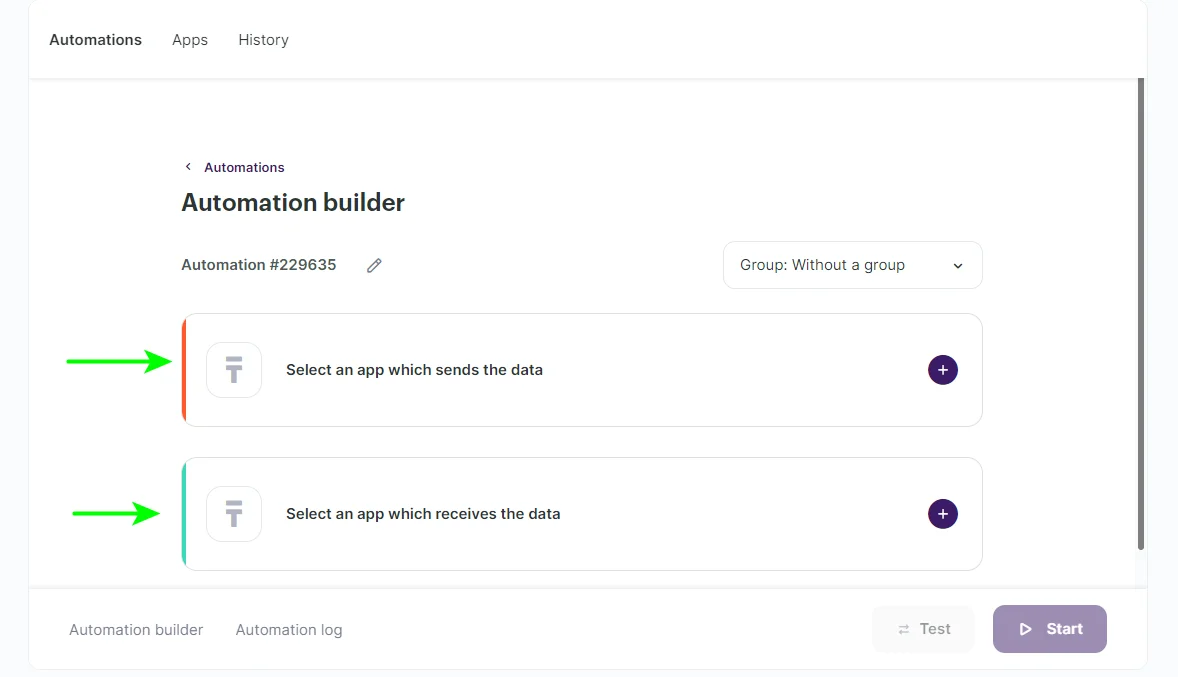The height and width of the screenshot is (677, 1178).
Task: Click the receiver app placeholder icon
Action: click(x=233, y=514)
